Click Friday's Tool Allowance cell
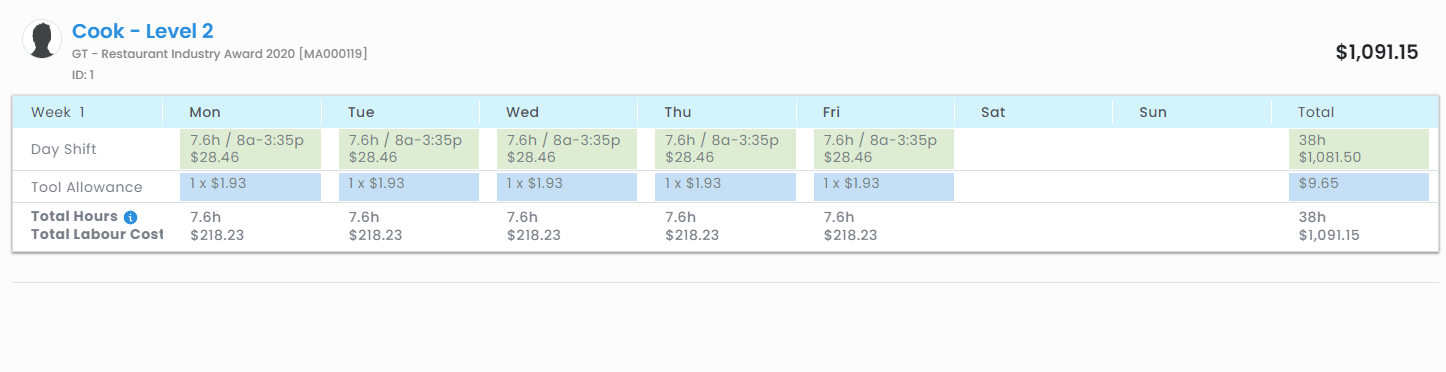 pos(884,187)
